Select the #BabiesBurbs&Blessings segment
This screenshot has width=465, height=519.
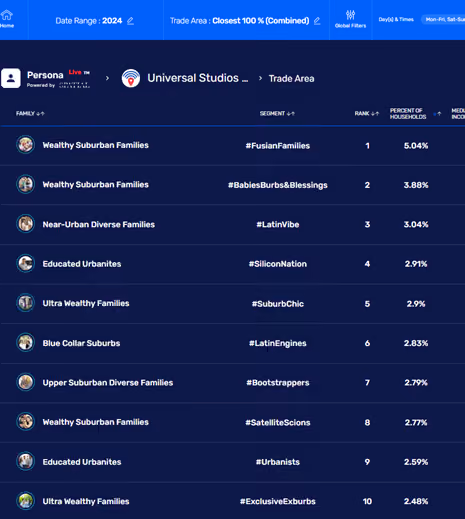[278, 185]
